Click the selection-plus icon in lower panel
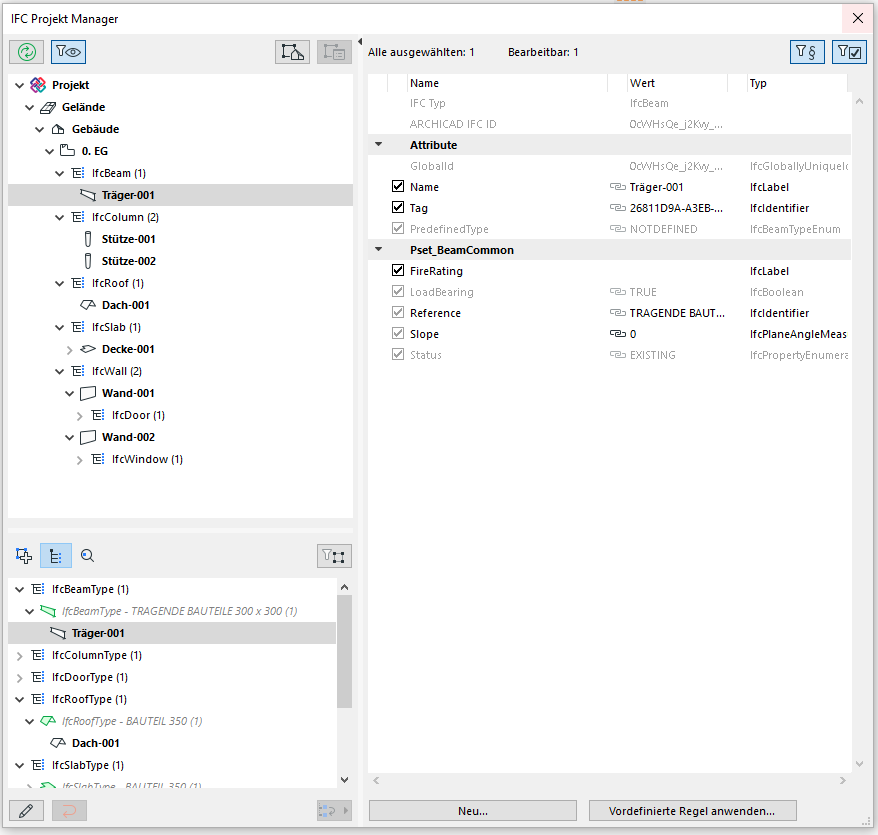This screenshot has width=878, height=835. click(x=25, y=556)
